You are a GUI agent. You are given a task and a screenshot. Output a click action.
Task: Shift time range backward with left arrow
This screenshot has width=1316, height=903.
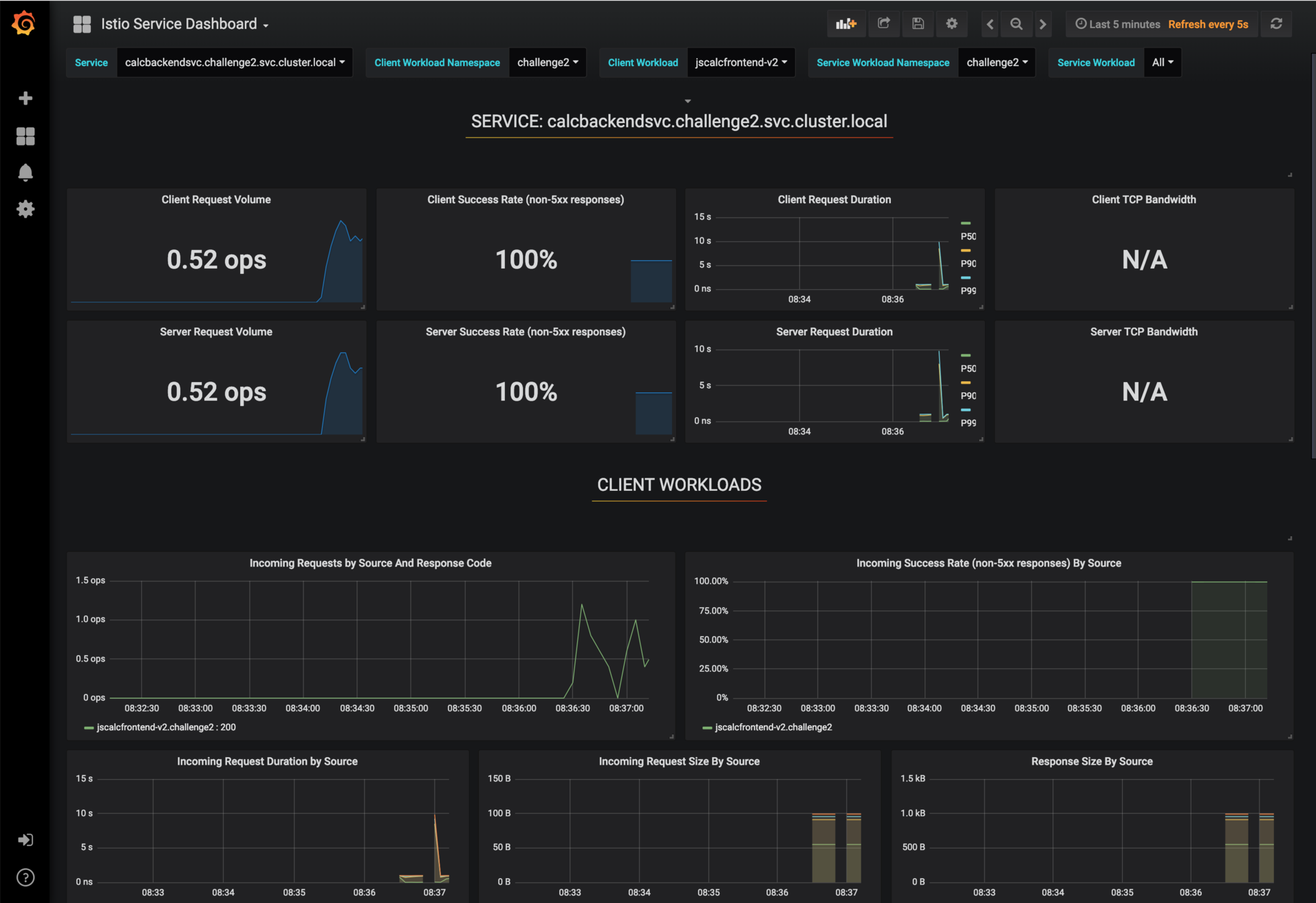990,24
